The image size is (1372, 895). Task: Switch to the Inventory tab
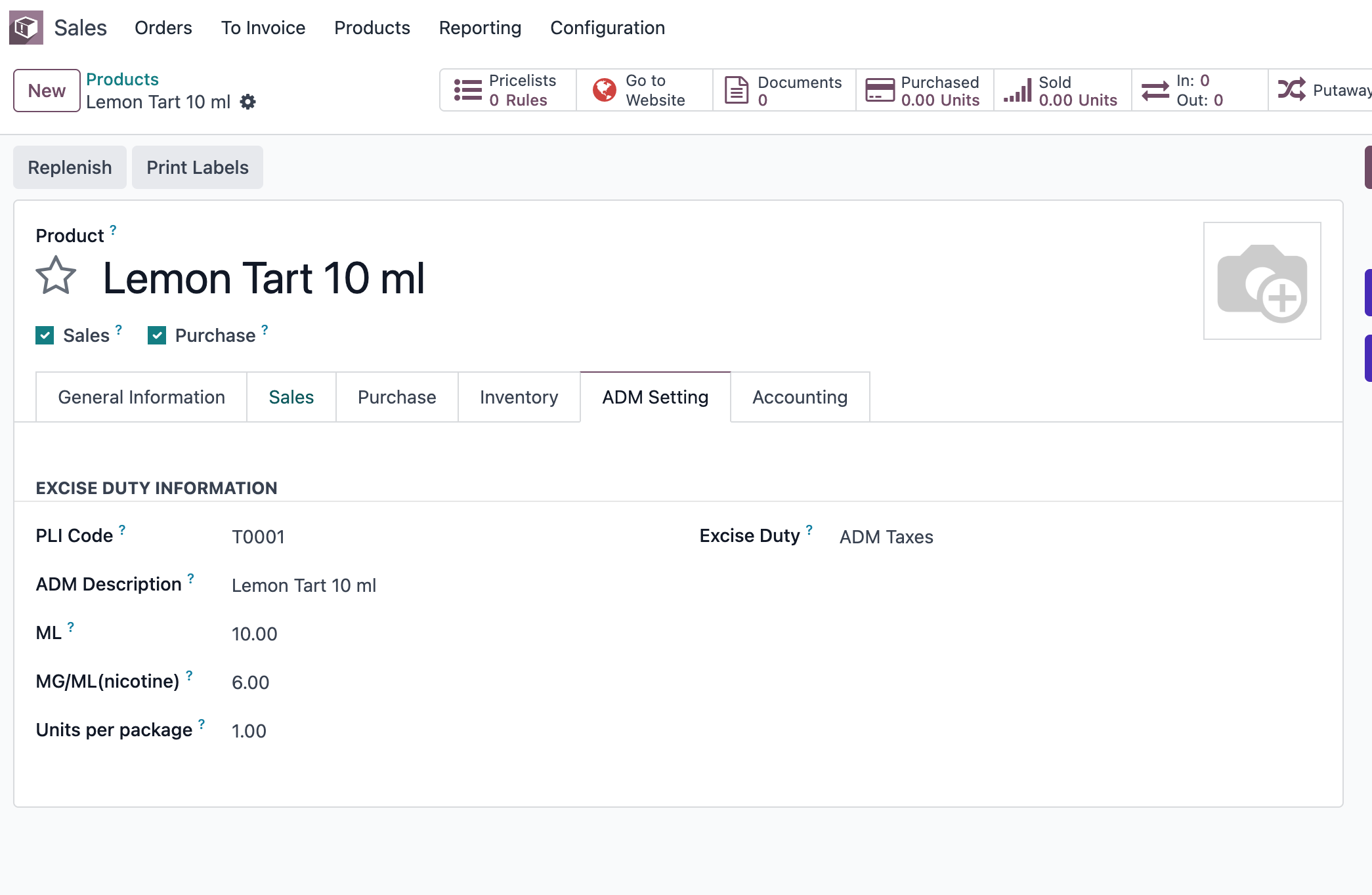tap(519, 398)
